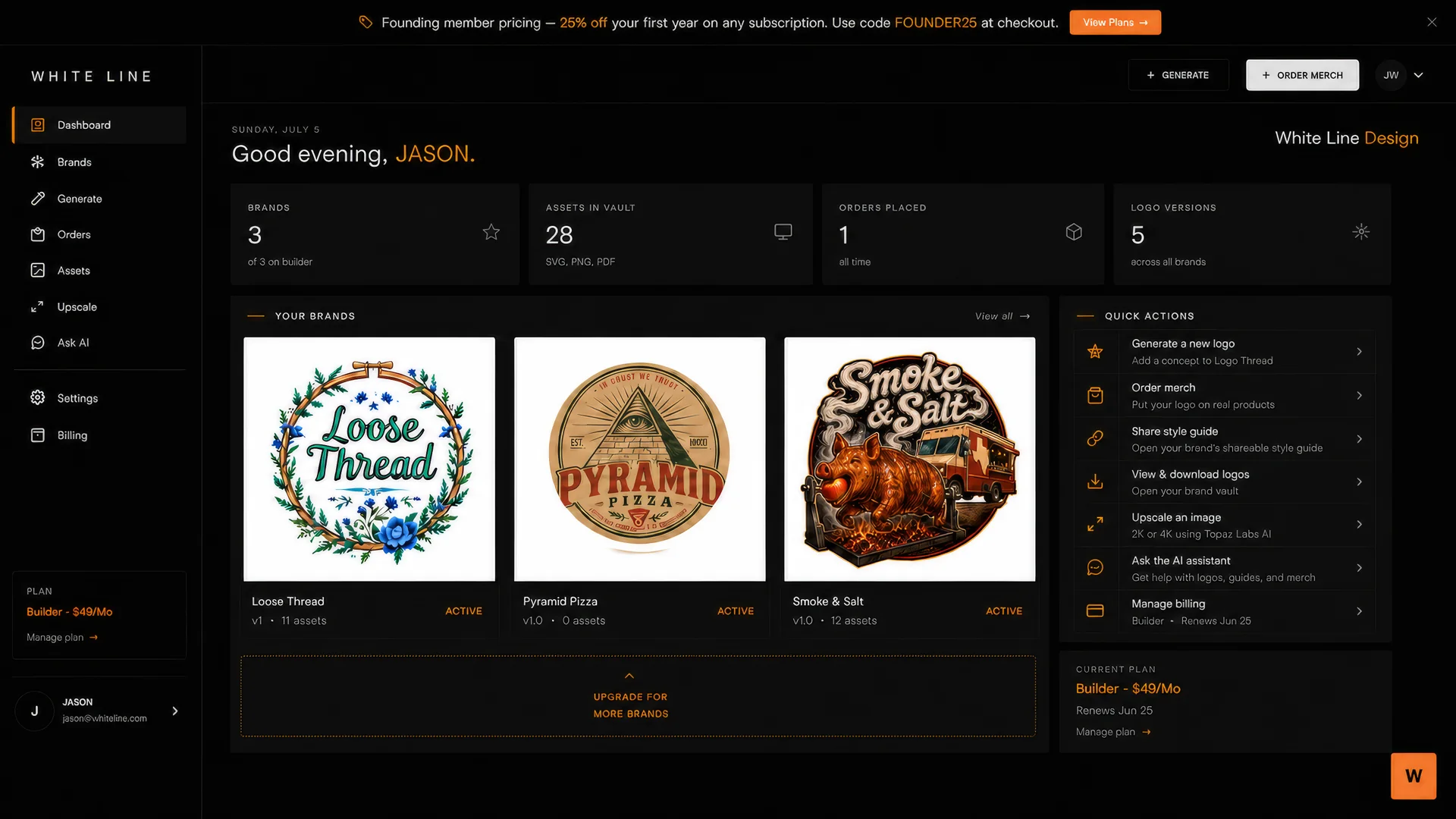Open Manage billing row chevron
This screenshot has height=819, width=1456.
[x=1359, y=610]
